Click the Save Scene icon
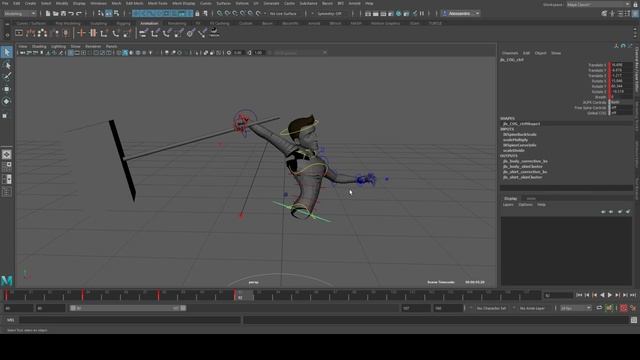 coord(63,13)
